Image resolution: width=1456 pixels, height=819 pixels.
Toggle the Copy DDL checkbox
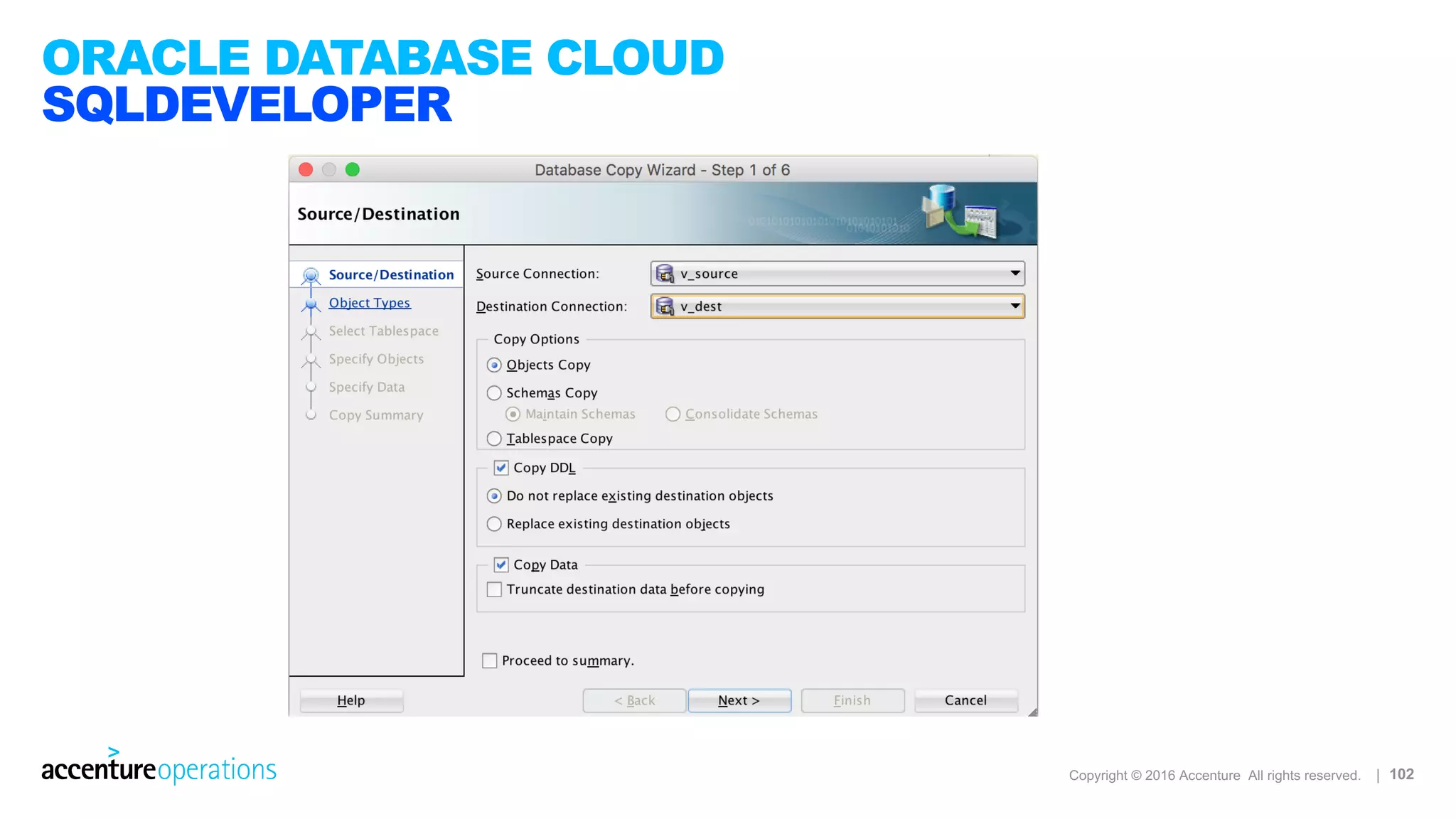(x=501, y=468)
